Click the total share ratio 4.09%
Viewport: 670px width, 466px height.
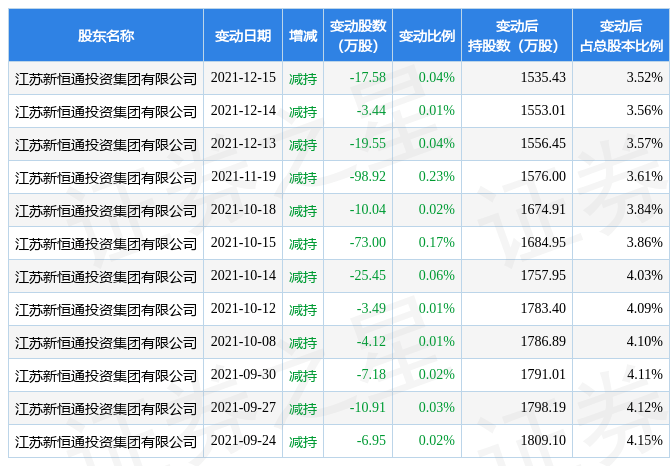(644, 308)
